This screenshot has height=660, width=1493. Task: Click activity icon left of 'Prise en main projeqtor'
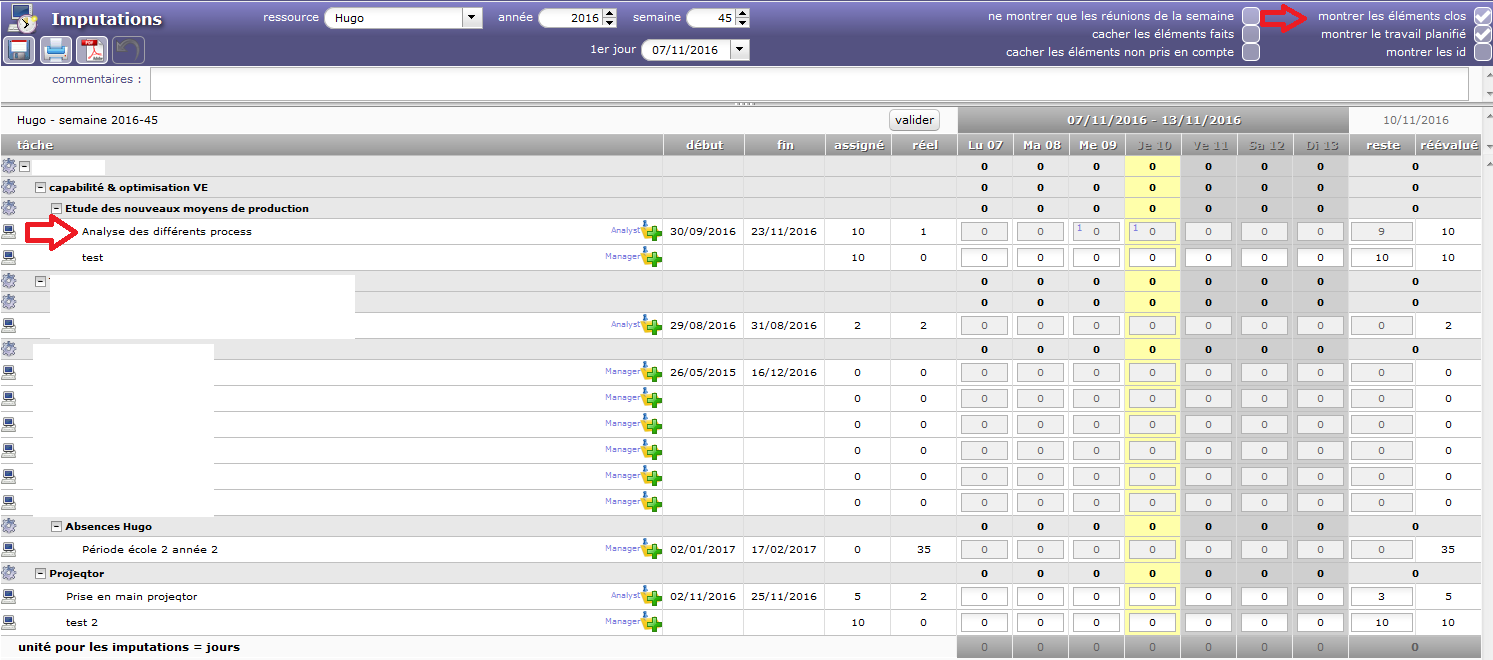[9, 597]
